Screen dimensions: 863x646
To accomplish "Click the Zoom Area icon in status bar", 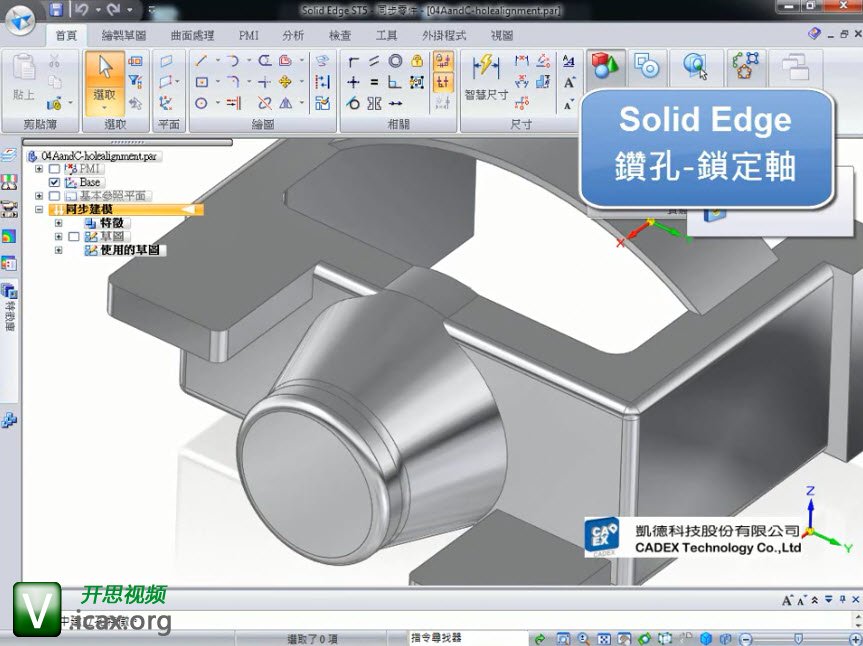I will pos(563,639).
